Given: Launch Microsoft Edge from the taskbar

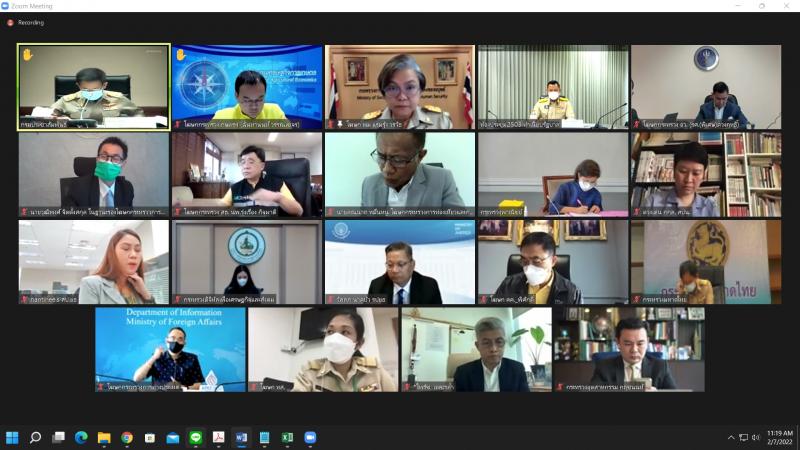Looking at the screenshot, I should [81, 438].
